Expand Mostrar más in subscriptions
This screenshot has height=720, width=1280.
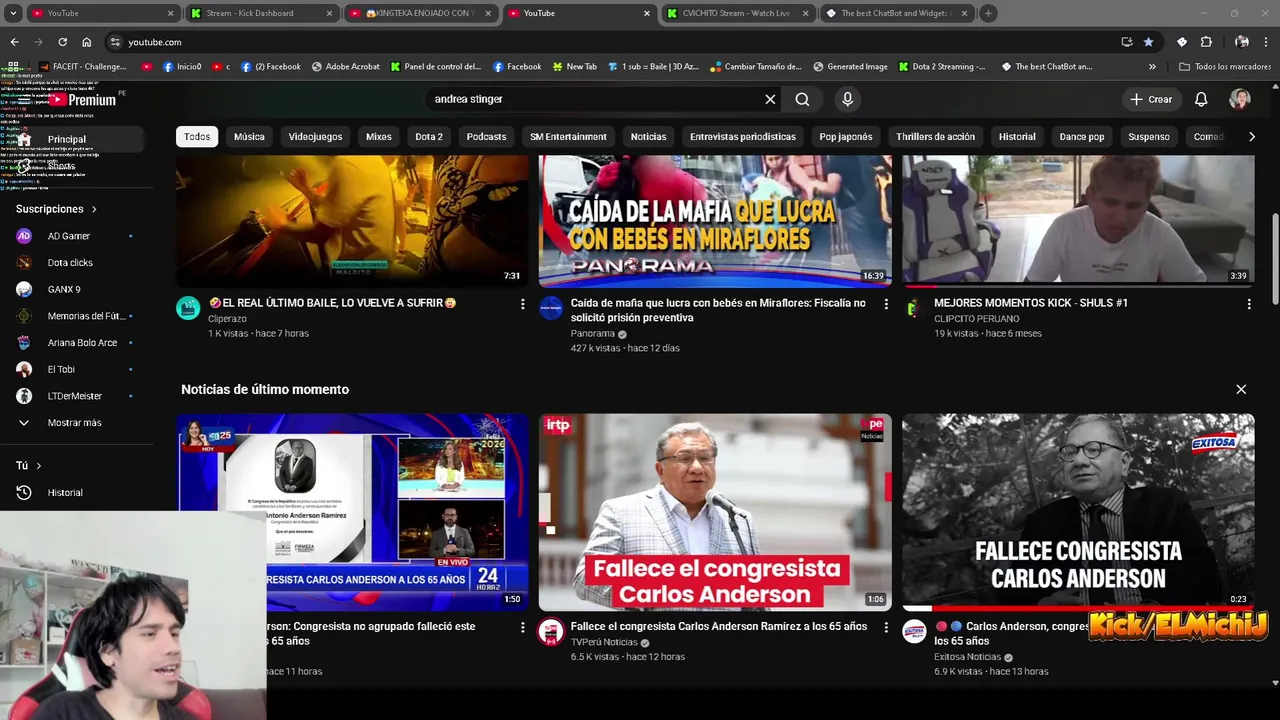click(72, 423)
